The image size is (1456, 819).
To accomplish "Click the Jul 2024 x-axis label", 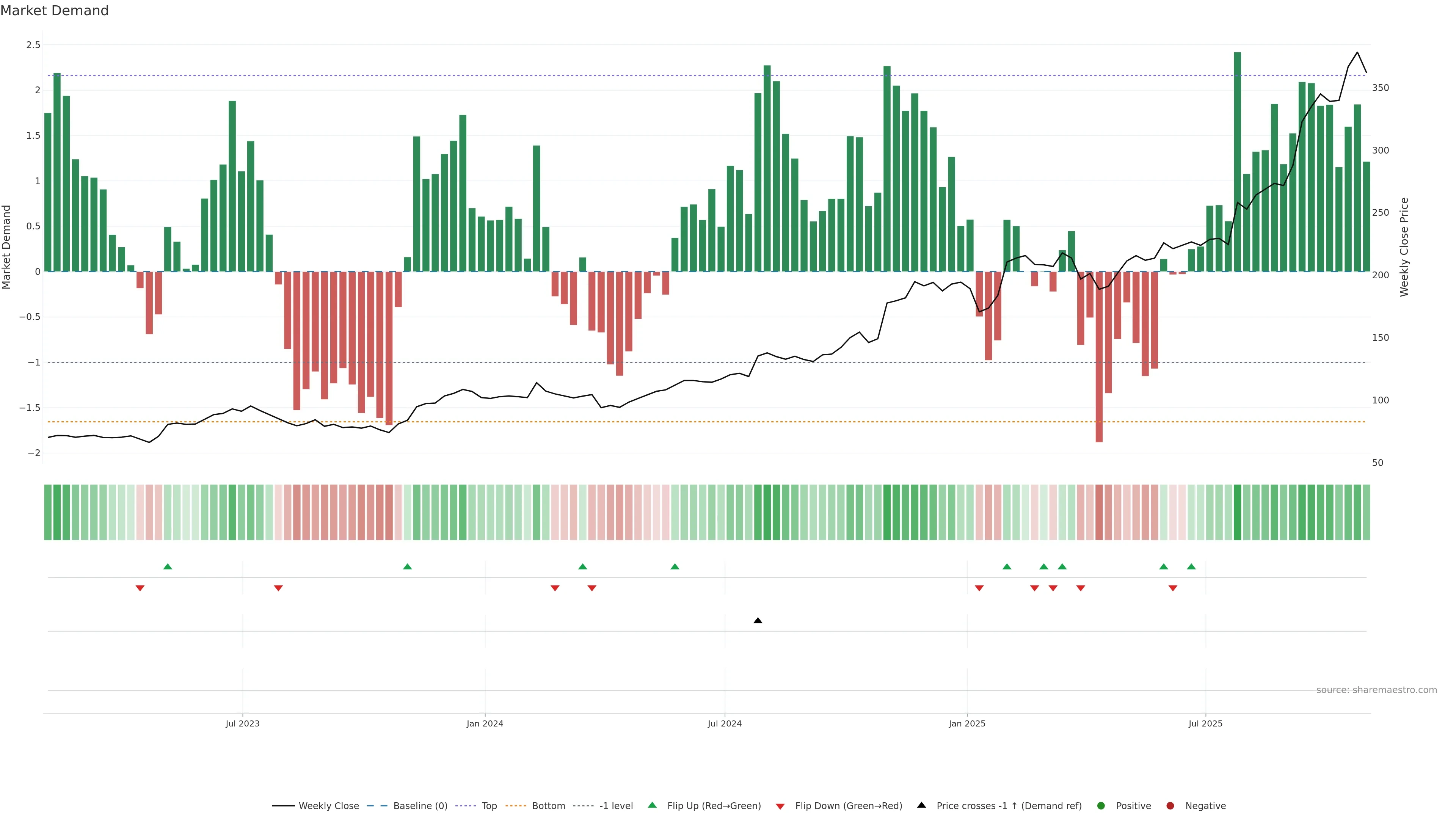I will coord(725,723).
